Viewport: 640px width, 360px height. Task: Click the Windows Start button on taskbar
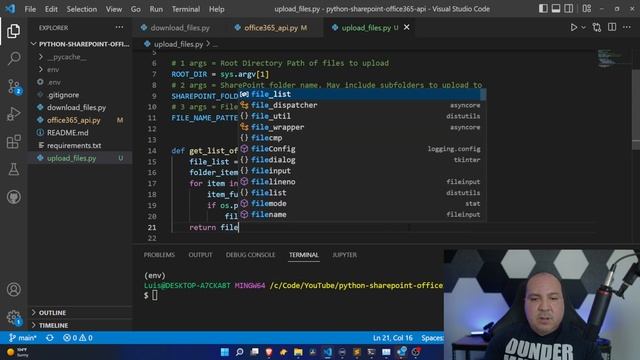[224, 352]
